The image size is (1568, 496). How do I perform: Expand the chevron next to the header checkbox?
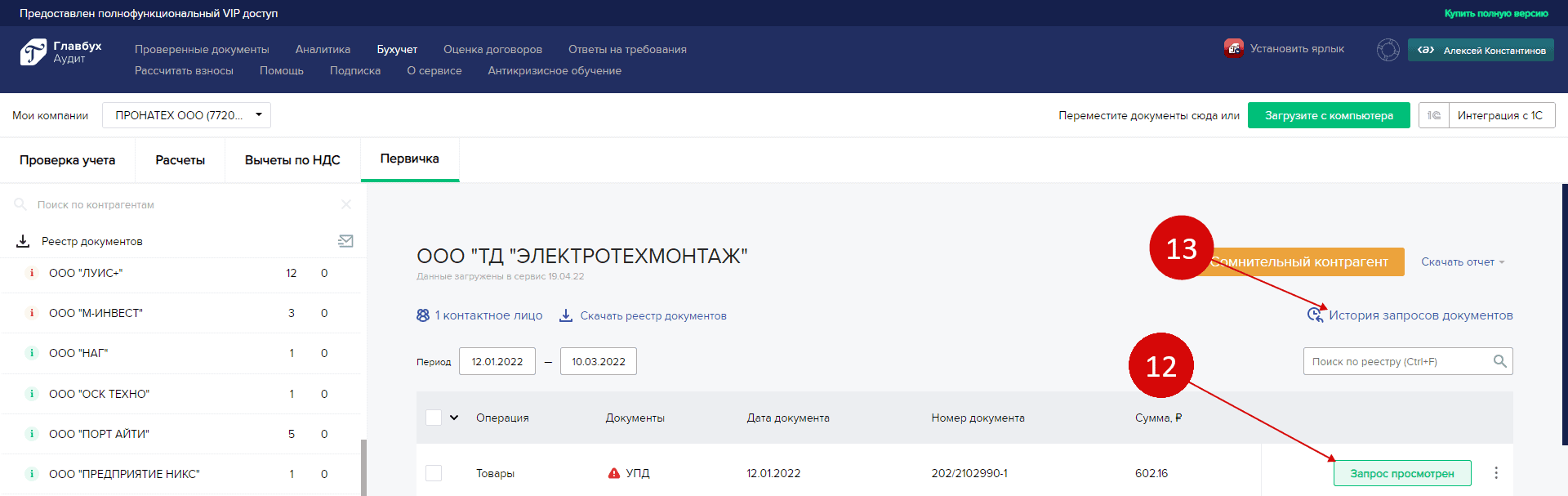point(454,418)
